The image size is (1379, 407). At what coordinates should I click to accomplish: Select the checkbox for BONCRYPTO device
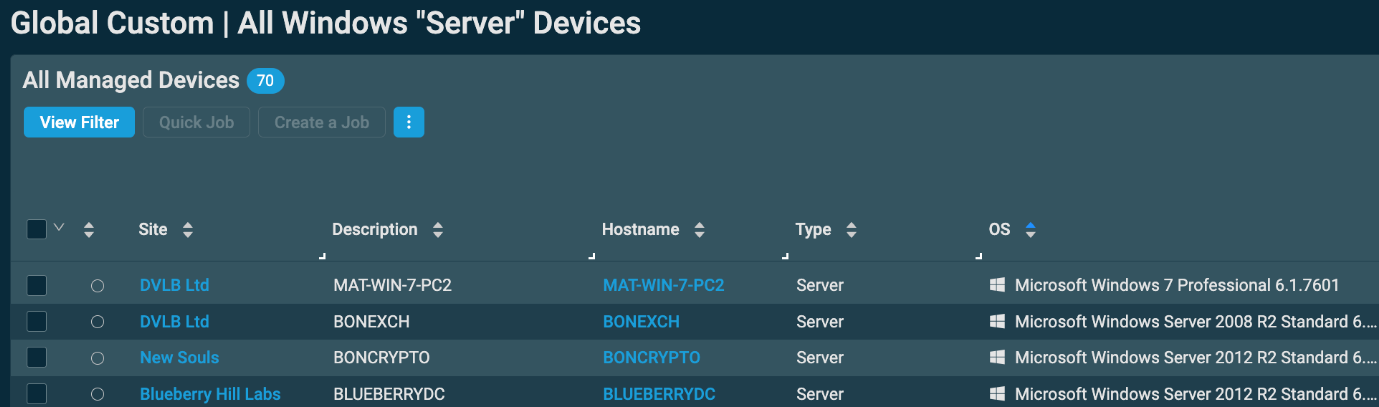click(x=37, y=358)
